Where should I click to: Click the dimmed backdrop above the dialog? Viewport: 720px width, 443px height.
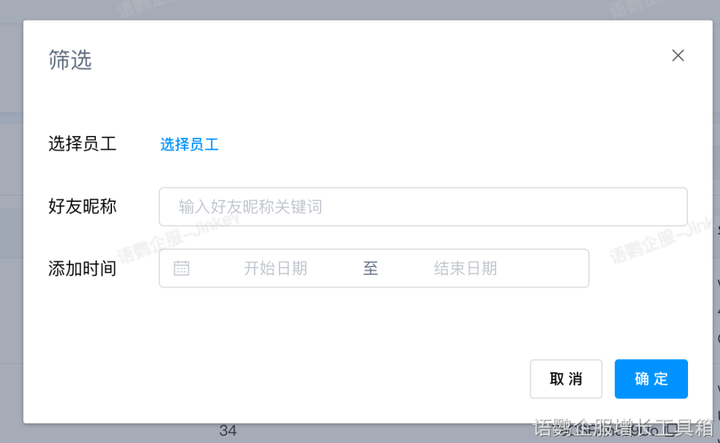tap(360, 9)
